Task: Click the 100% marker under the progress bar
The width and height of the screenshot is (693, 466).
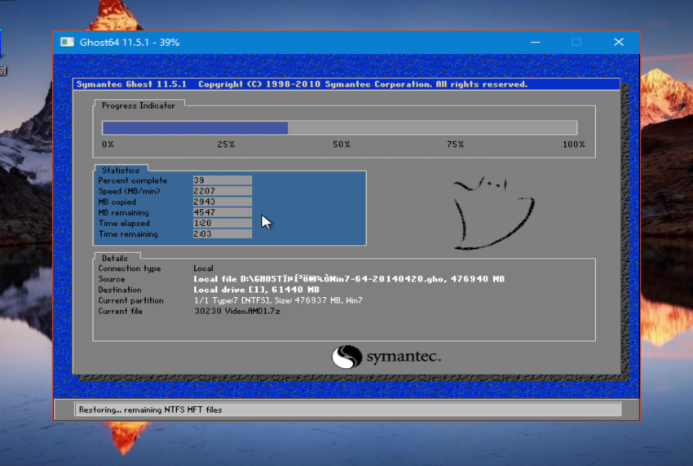Action: [574, 145]
